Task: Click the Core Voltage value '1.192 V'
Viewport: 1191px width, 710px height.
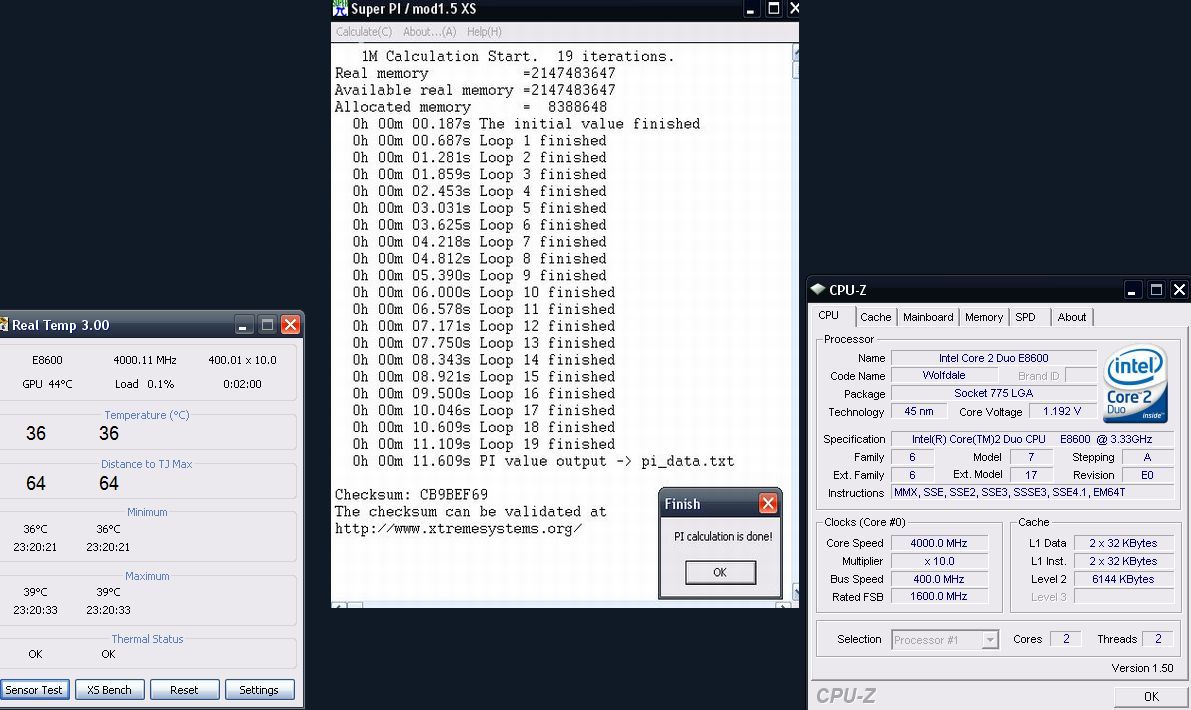Action: click(x=1061, y=412)
